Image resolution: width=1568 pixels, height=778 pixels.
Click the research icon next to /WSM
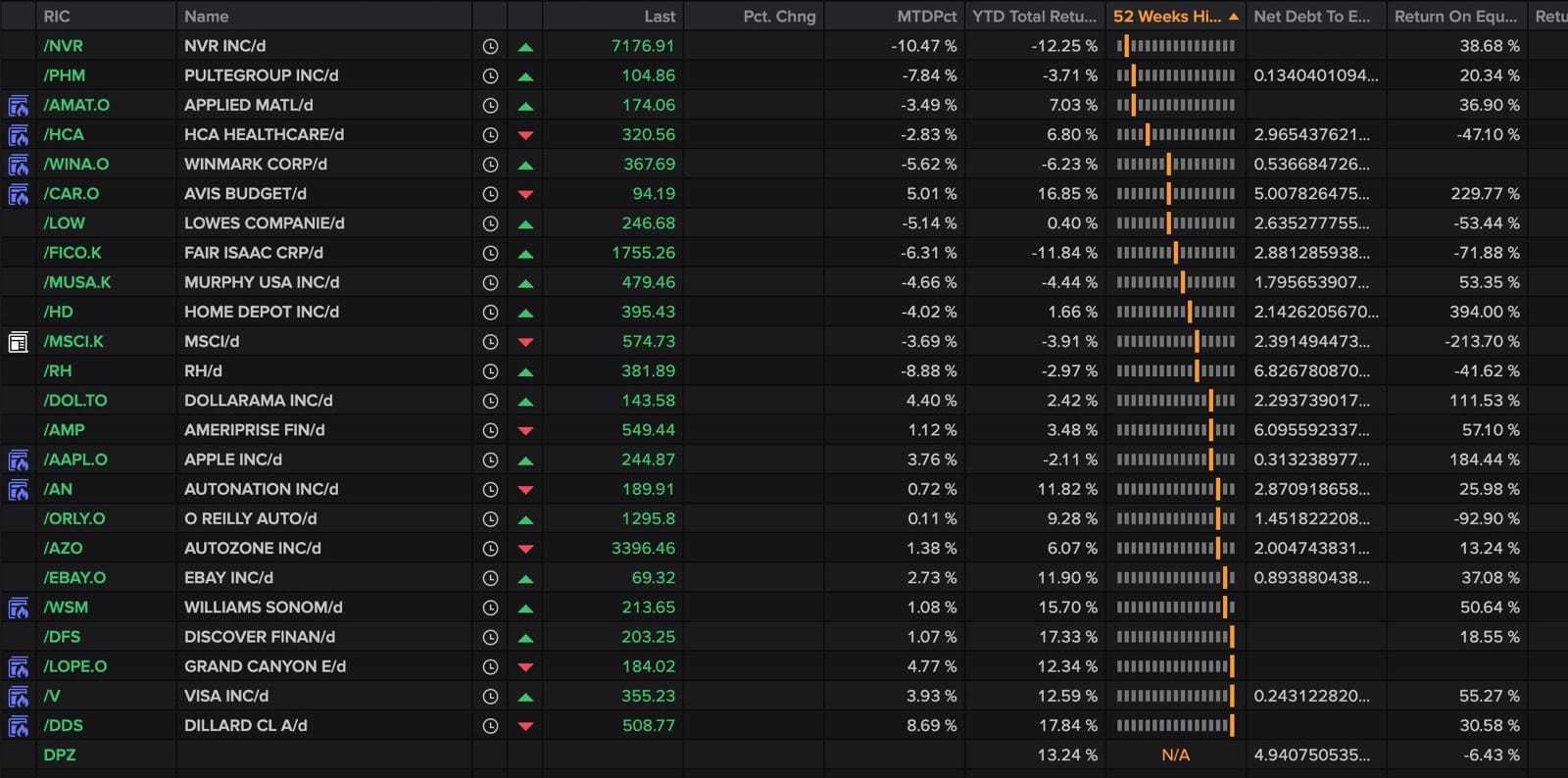pos(18,608)
